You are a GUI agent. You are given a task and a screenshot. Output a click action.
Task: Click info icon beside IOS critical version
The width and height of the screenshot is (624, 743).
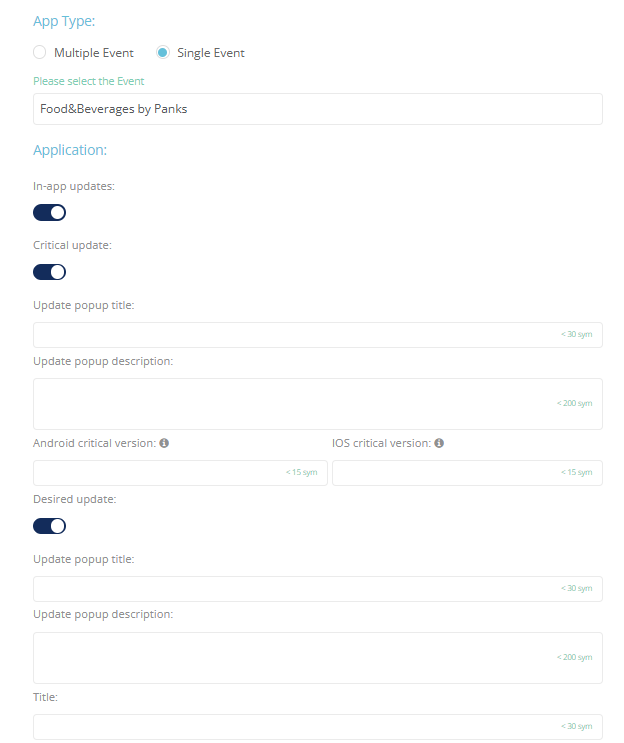(x=439, y=443)
